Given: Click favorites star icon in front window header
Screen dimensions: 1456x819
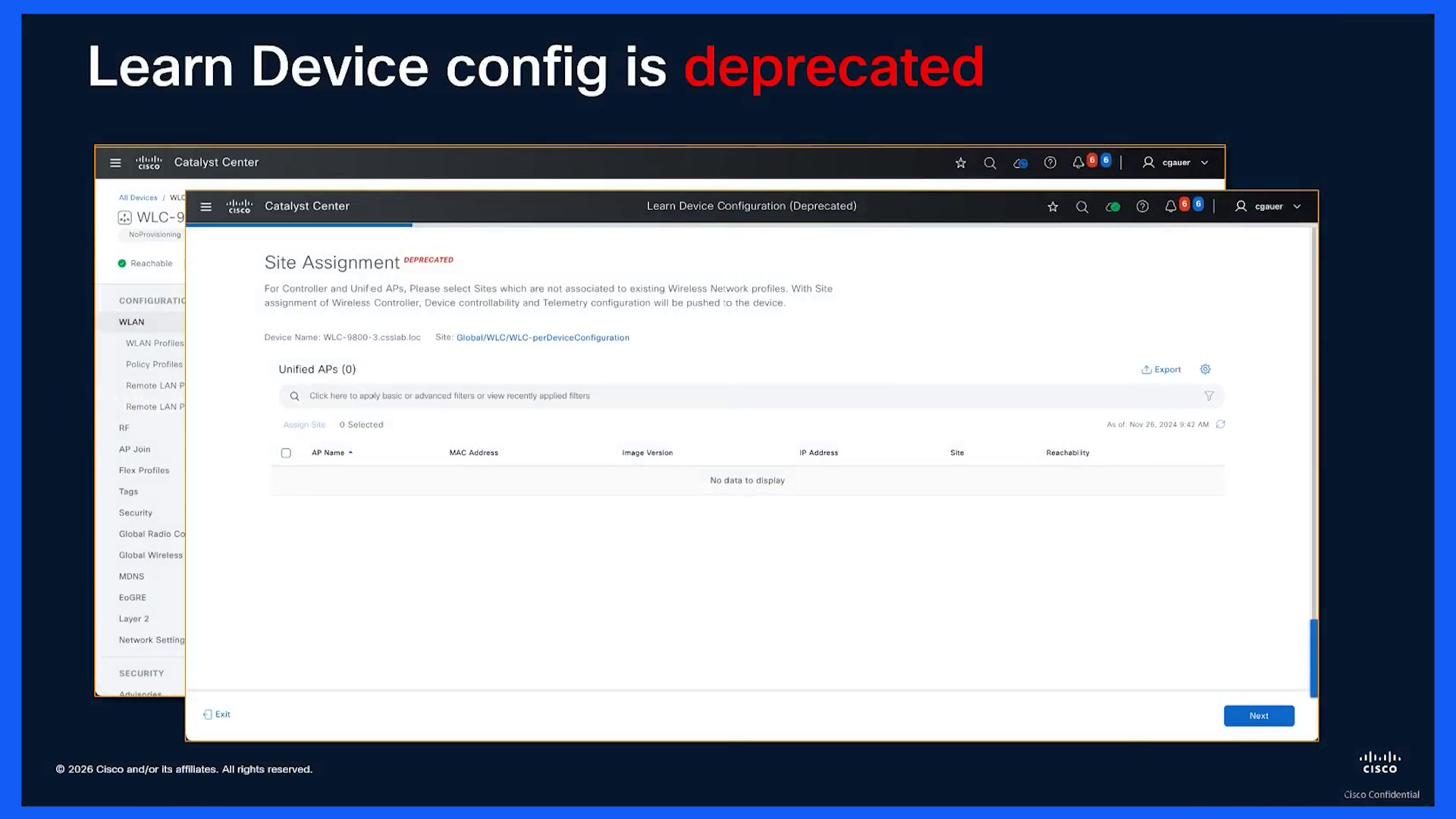Looking at the screenshot, I should coord(1053,206).
